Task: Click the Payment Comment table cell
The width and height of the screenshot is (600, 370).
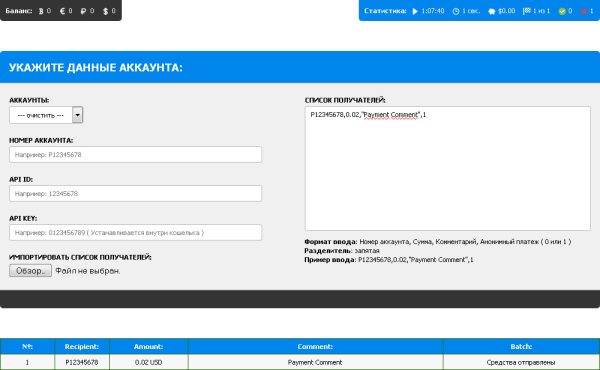Action: click(315, 362)
